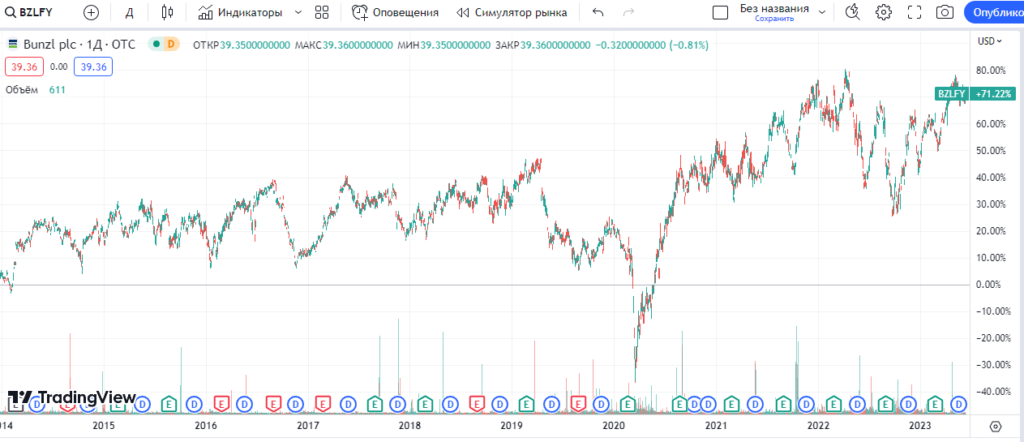The image size is (1024, 442).
Task: Open the indicator templates grid icon
Action: [321, 12]
